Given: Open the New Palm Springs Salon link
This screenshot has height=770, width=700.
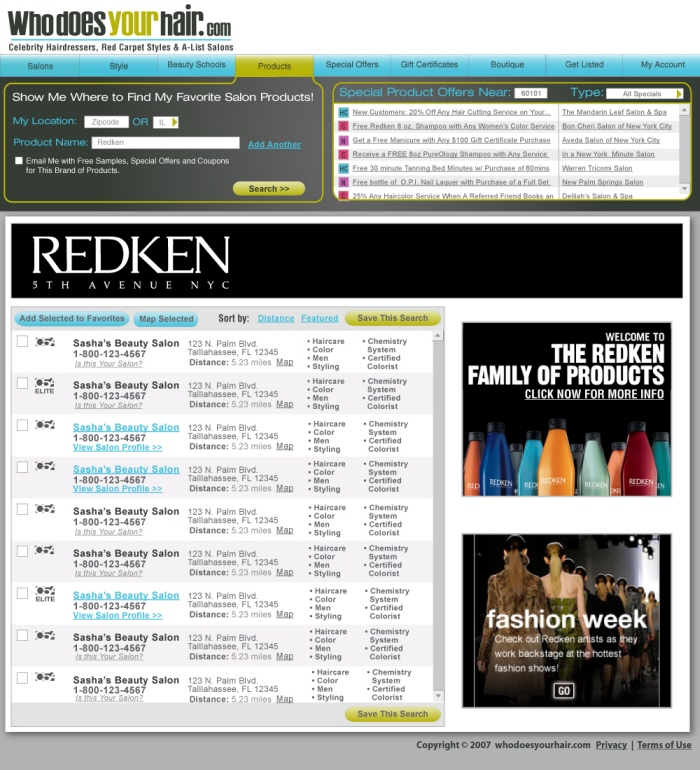Looking at the screenshot, I should tap(602, 182).
